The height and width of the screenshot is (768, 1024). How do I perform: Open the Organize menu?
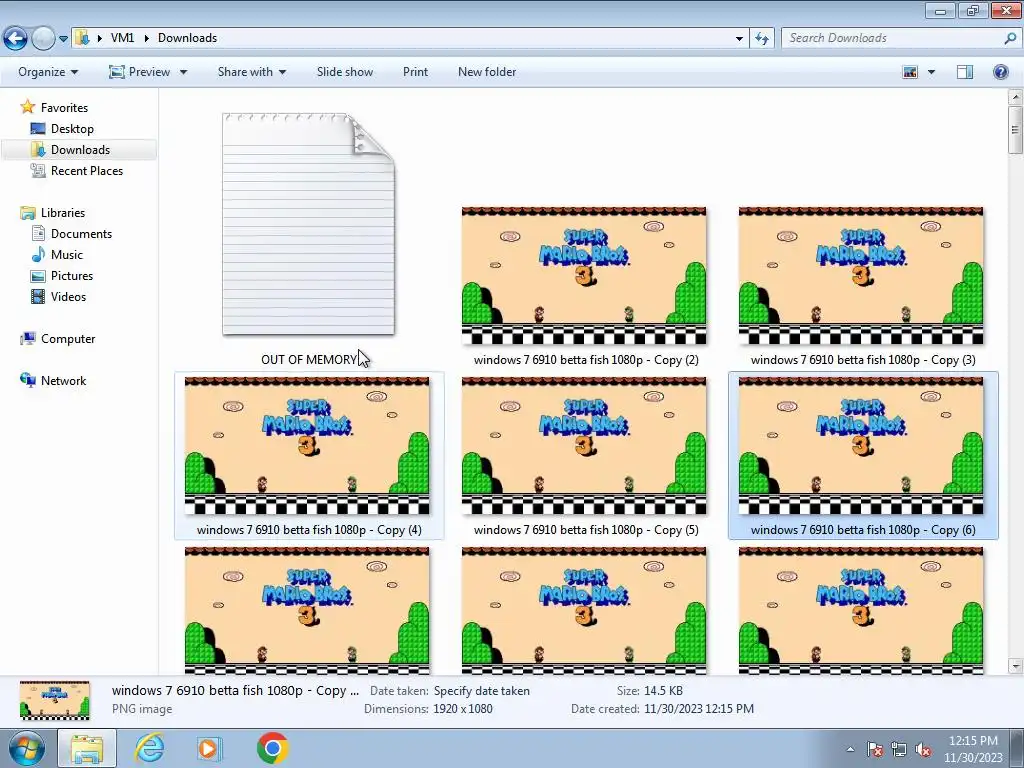click(48, 72)
